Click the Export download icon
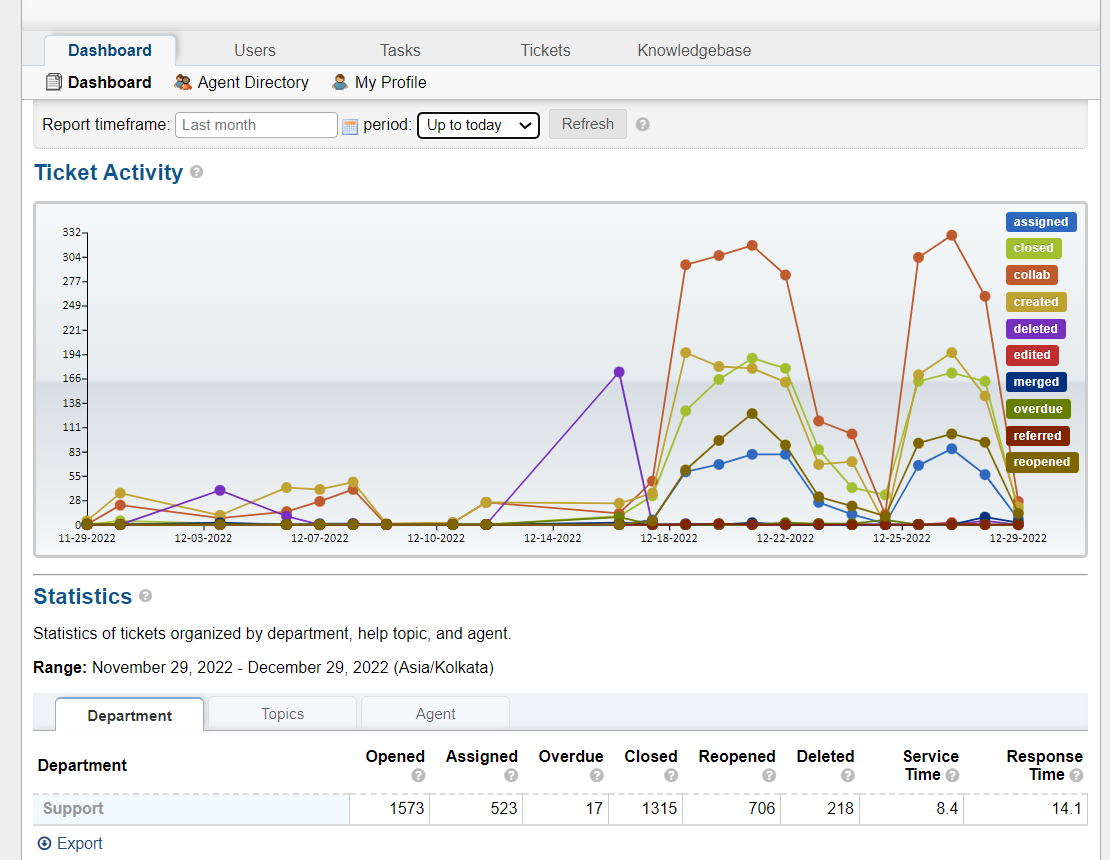Screen dimensions: 1110x860 point(44,844)
